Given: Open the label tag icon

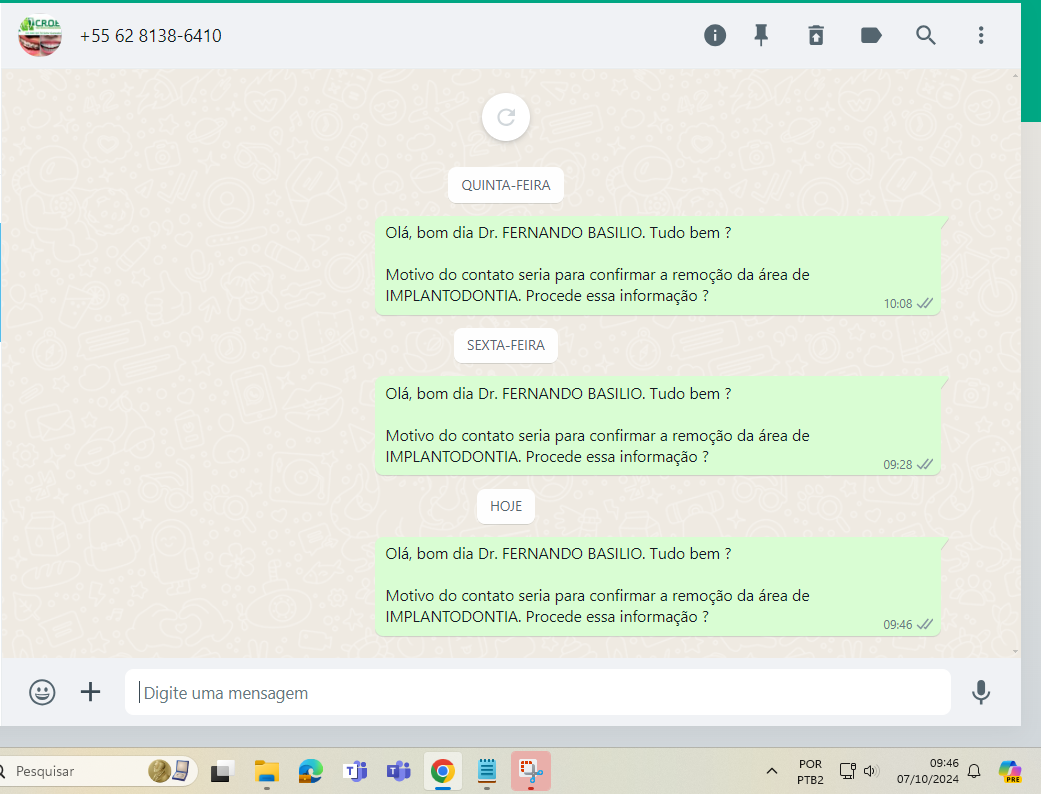Looking at the screenshot, I should point(871,36).
